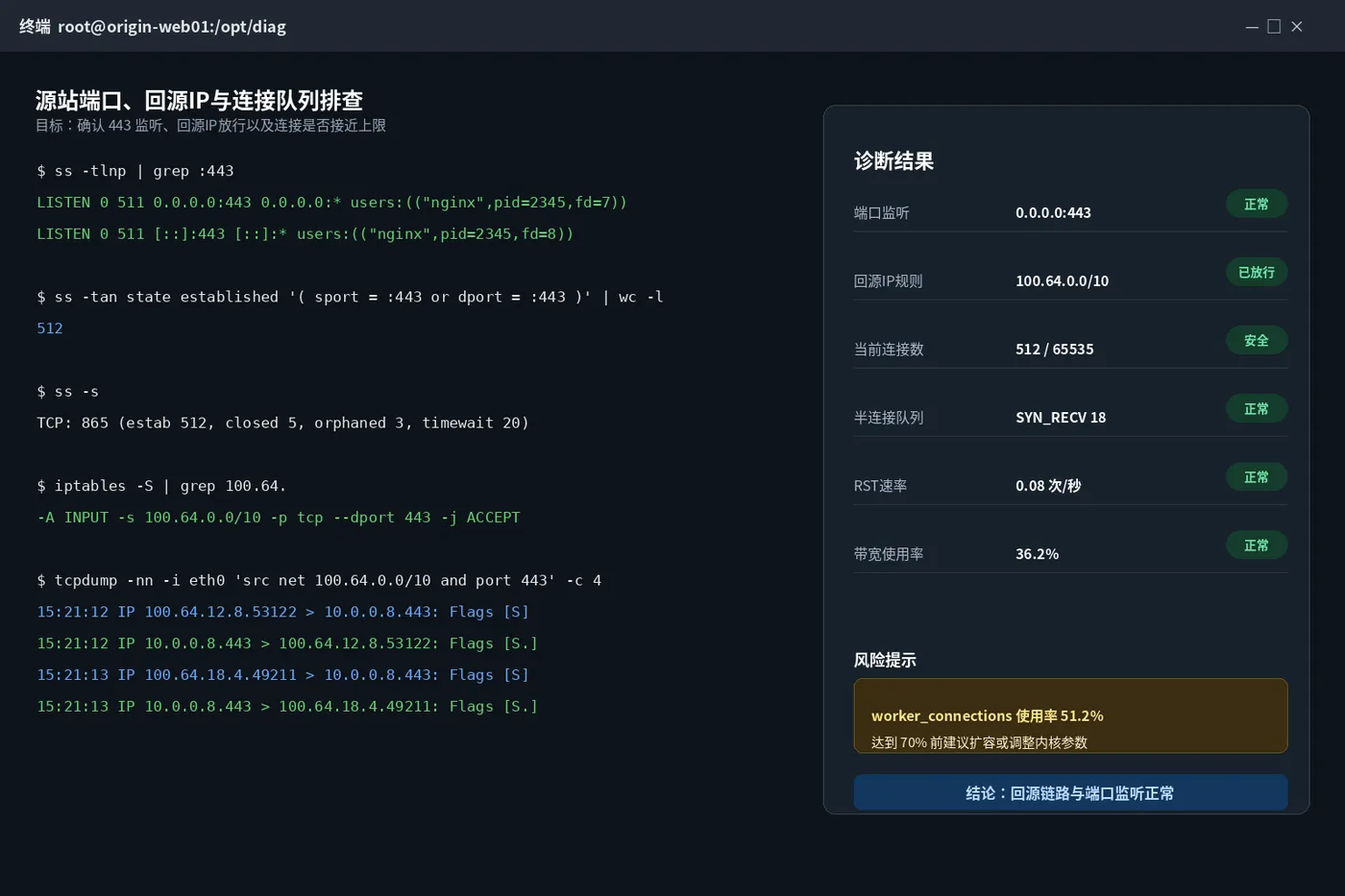
Task: Click the LISTEN line with fd=7
Action: click(331, 203)
